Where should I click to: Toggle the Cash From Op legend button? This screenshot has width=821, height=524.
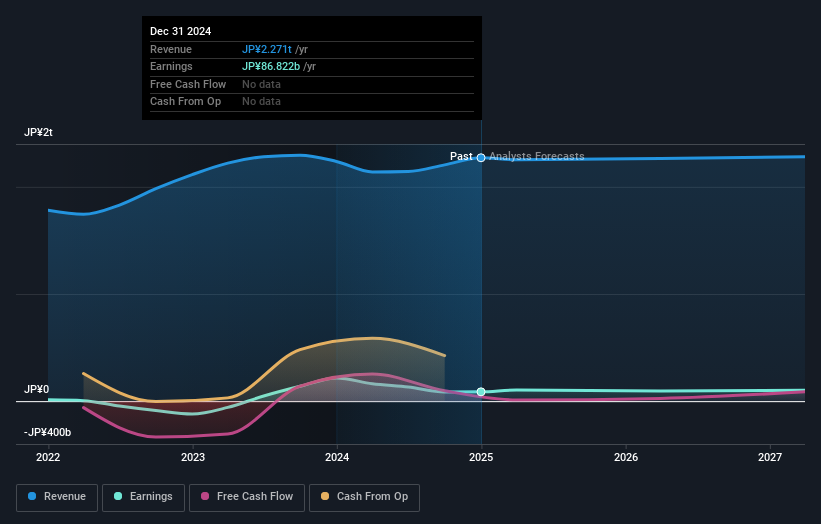tap(364, 497)
